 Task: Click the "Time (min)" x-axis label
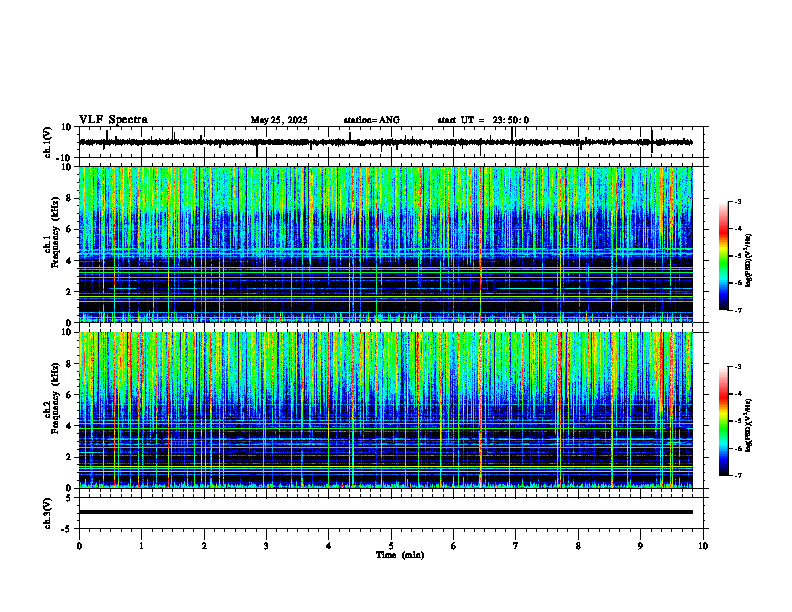400,555
